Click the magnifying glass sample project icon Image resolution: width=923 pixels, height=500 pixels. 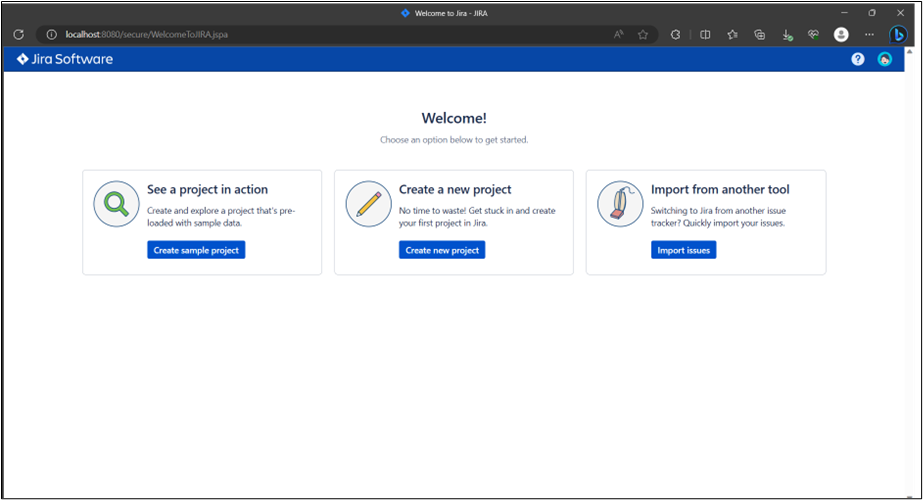pyautogui.click(x=117, y=204)
